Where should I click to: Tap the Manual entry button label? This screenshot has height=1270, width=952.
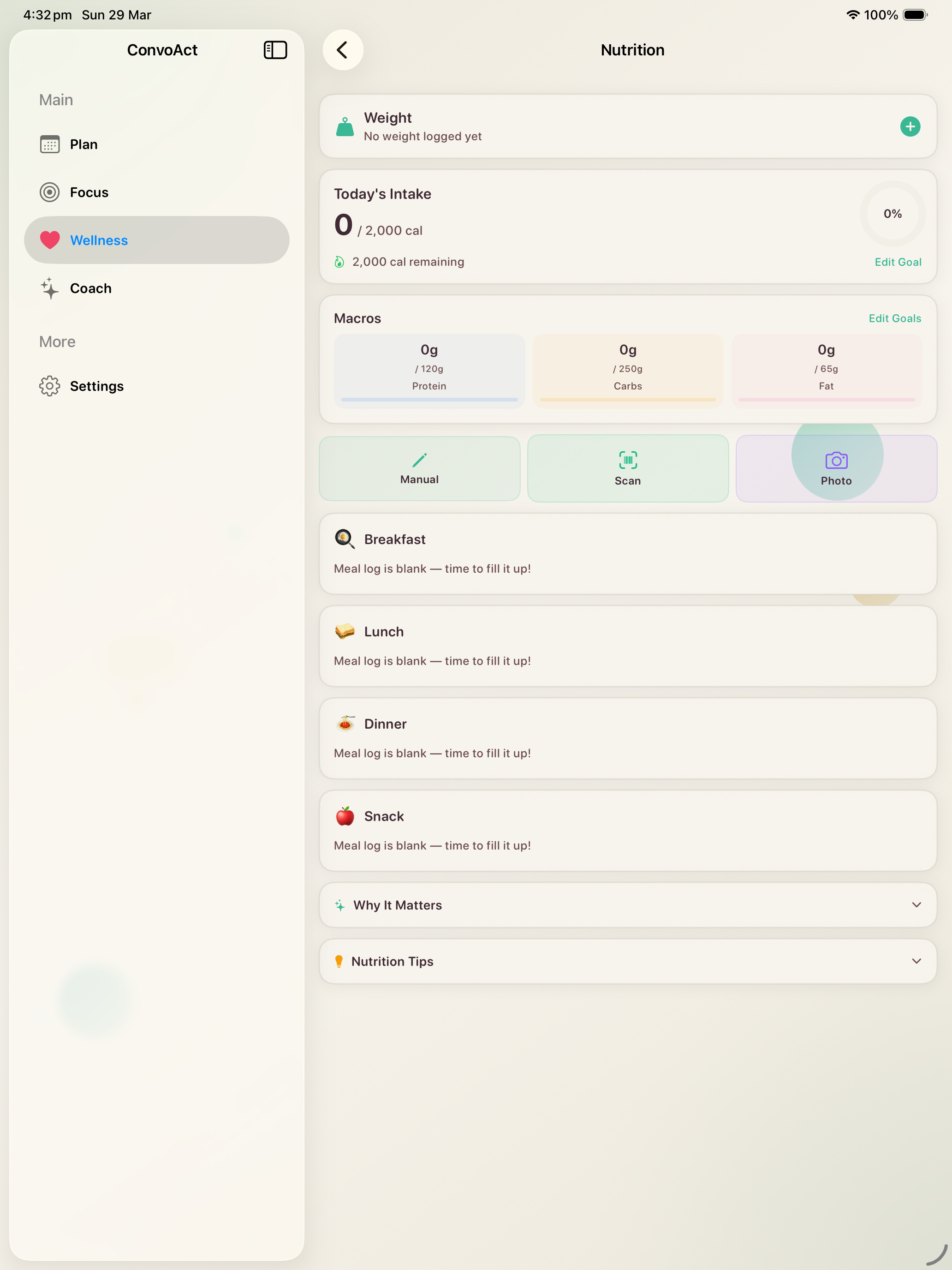419,479
